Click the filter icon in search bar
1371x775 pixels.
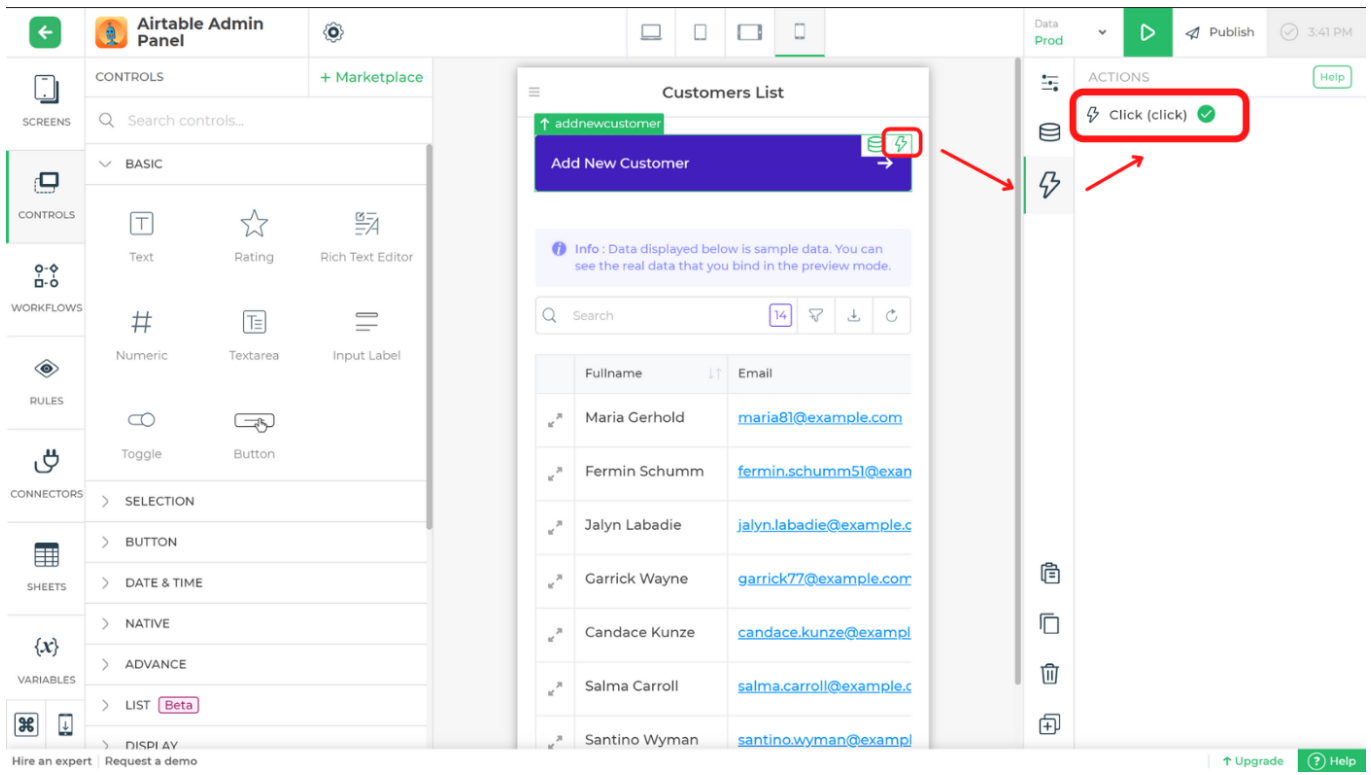816,315
